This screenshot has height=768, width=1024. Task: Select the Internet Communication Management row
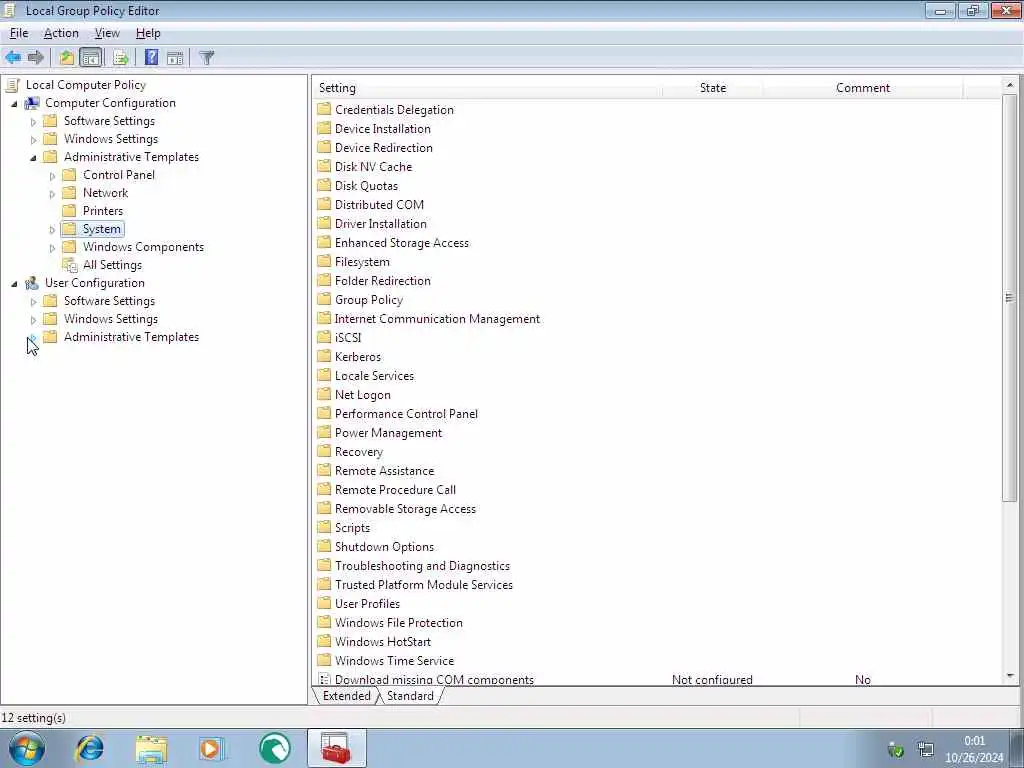pos(437,319)
